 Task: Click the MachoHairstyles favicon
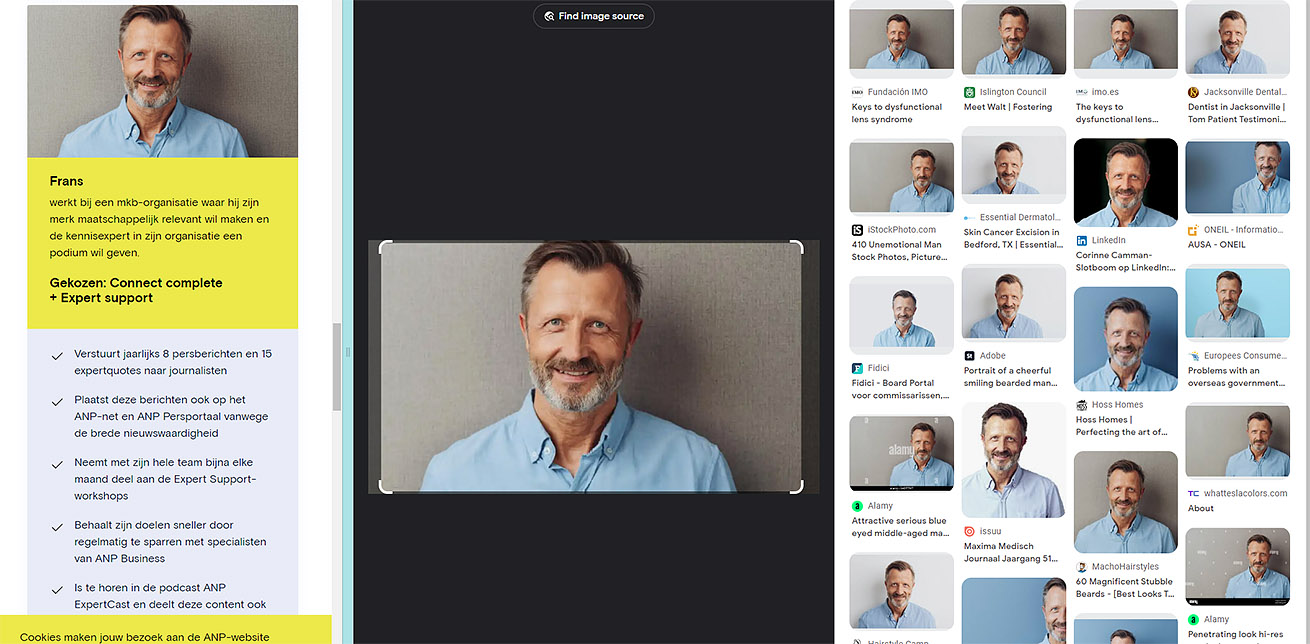[x=1081, y=567]
